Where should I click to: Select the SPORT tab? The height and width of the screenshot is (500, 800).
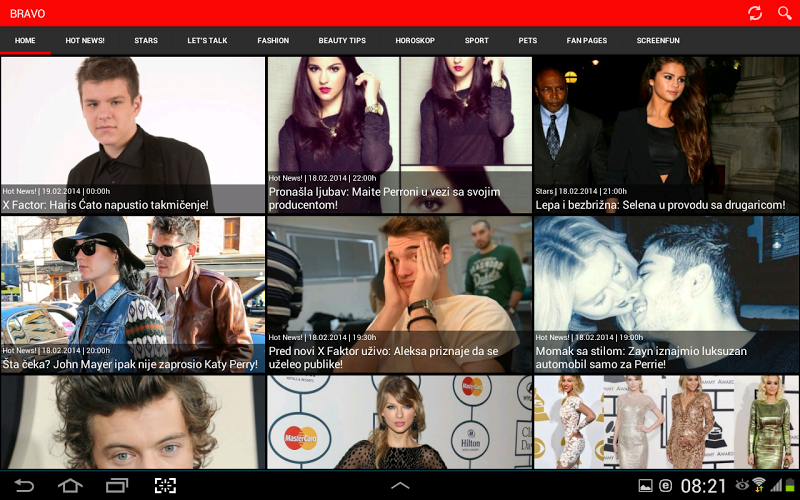(477, 40)
